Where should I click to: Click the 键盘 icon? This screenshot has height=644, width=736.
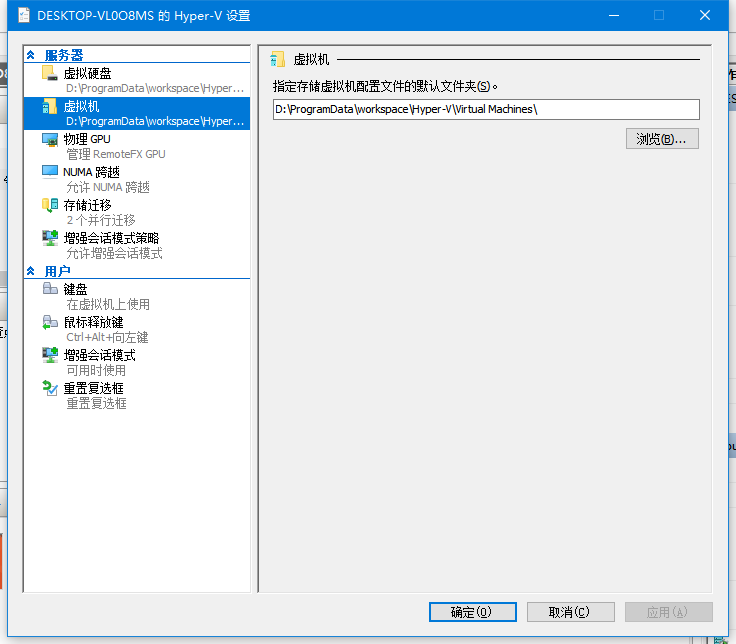click(x=50, y=288)
